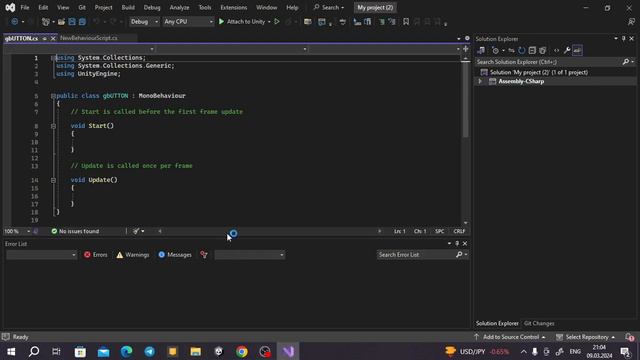Screen dimensions: 640x360
Task: Click in the Search Solution Explorer field
Action: pyautogui.click(x=547, y=62)
